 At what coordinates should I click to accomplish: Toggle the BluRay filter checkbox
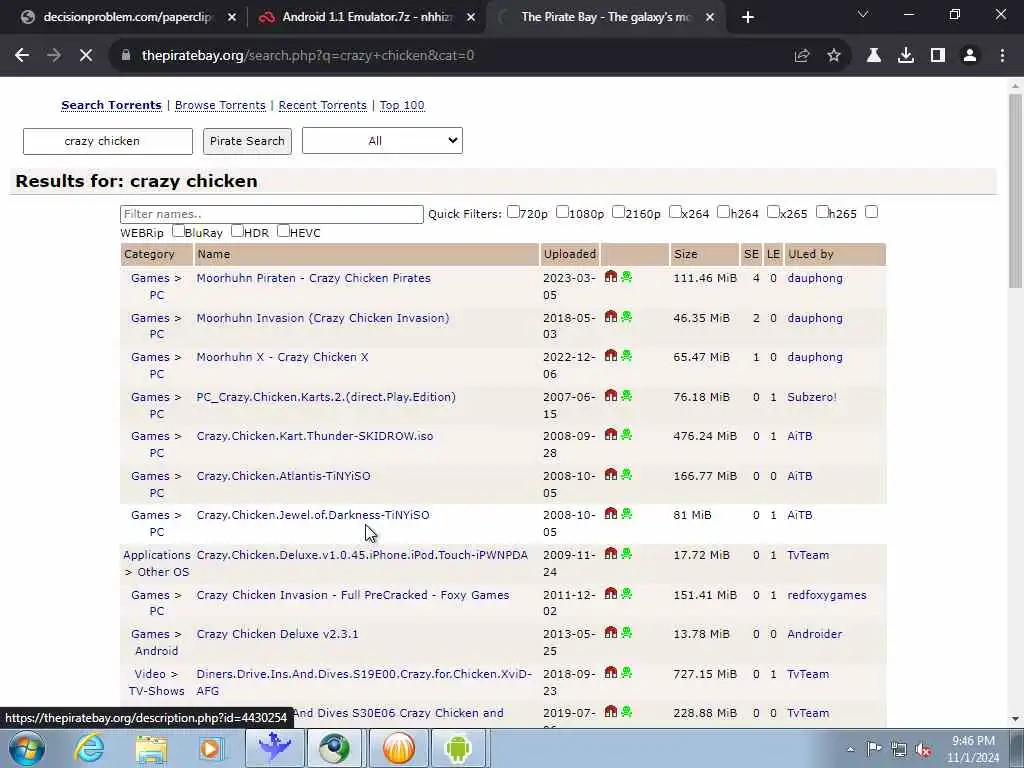point(178,231)
